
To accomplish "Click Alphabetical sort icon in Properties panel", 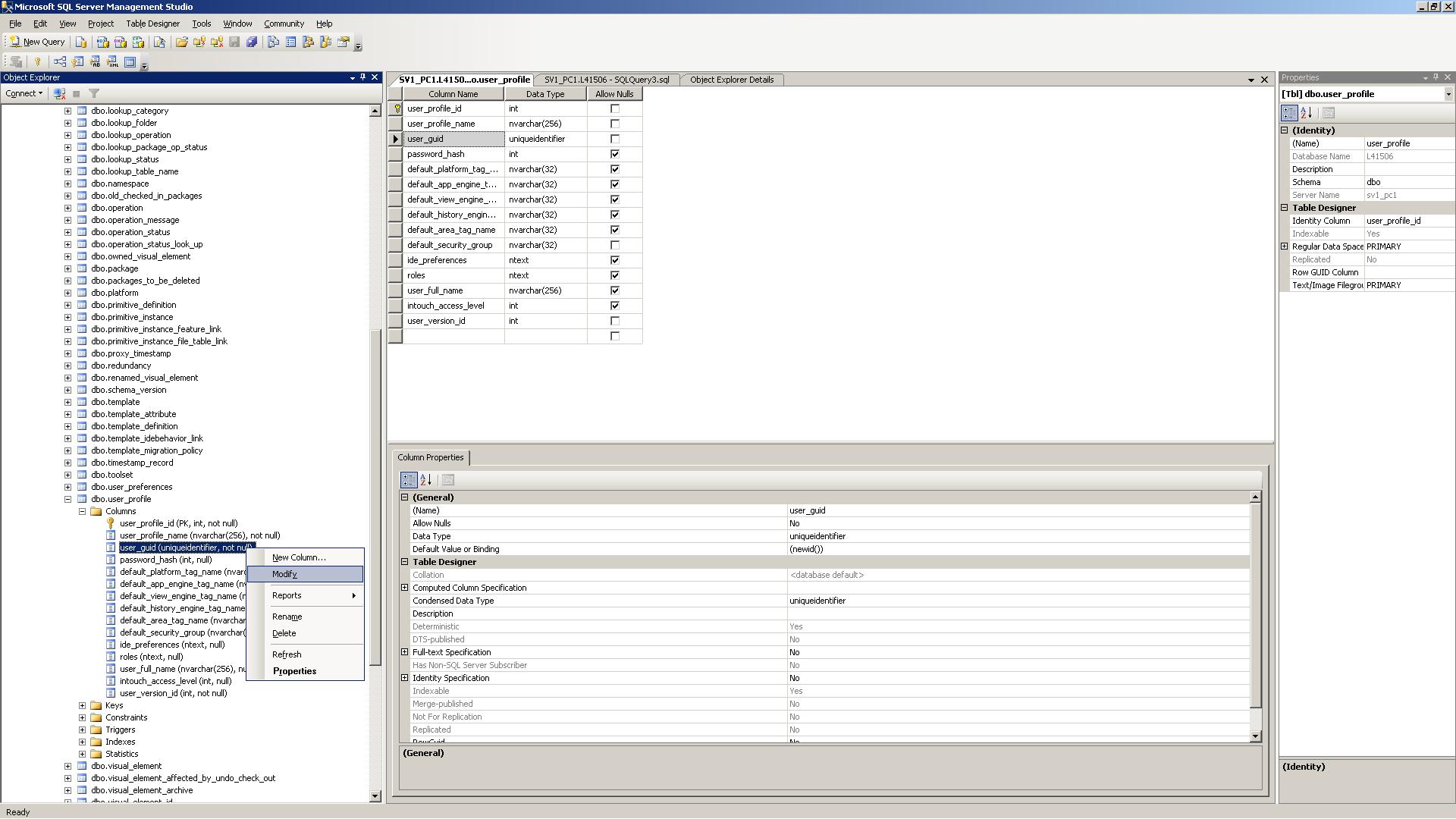I will click(x=1307, y=113).
